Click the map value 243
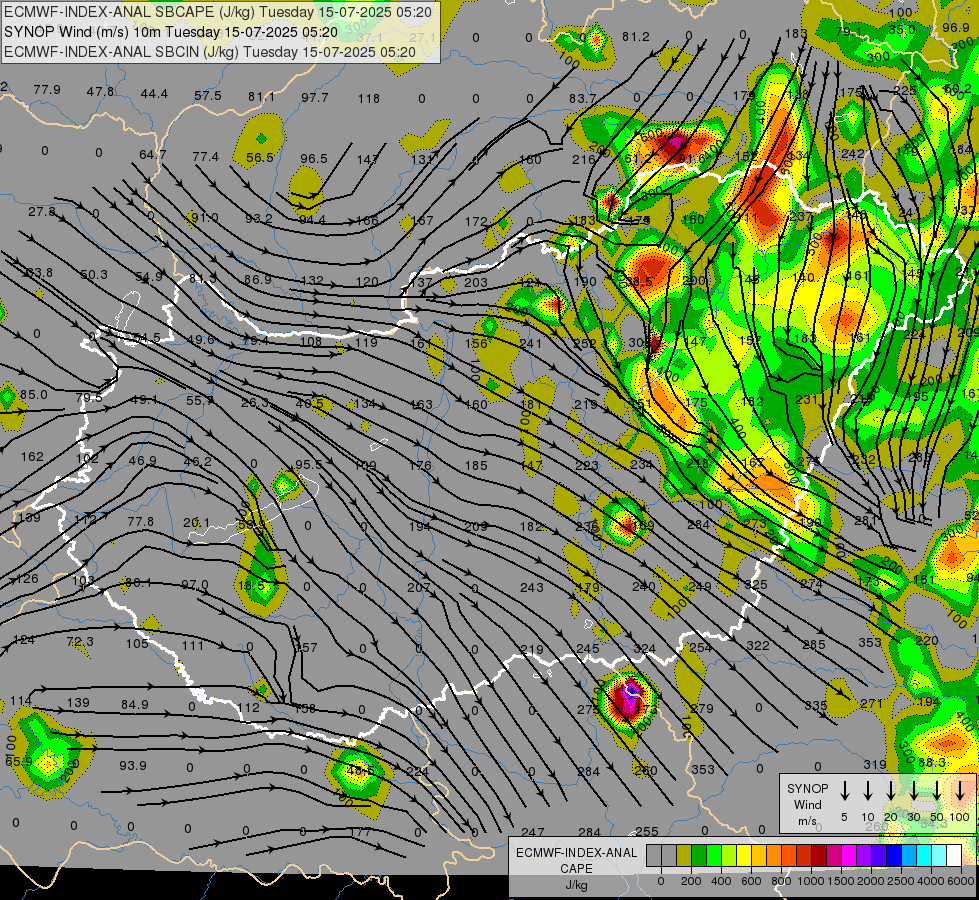Viewport: 979px width, 900px height. tap(531, 587)
